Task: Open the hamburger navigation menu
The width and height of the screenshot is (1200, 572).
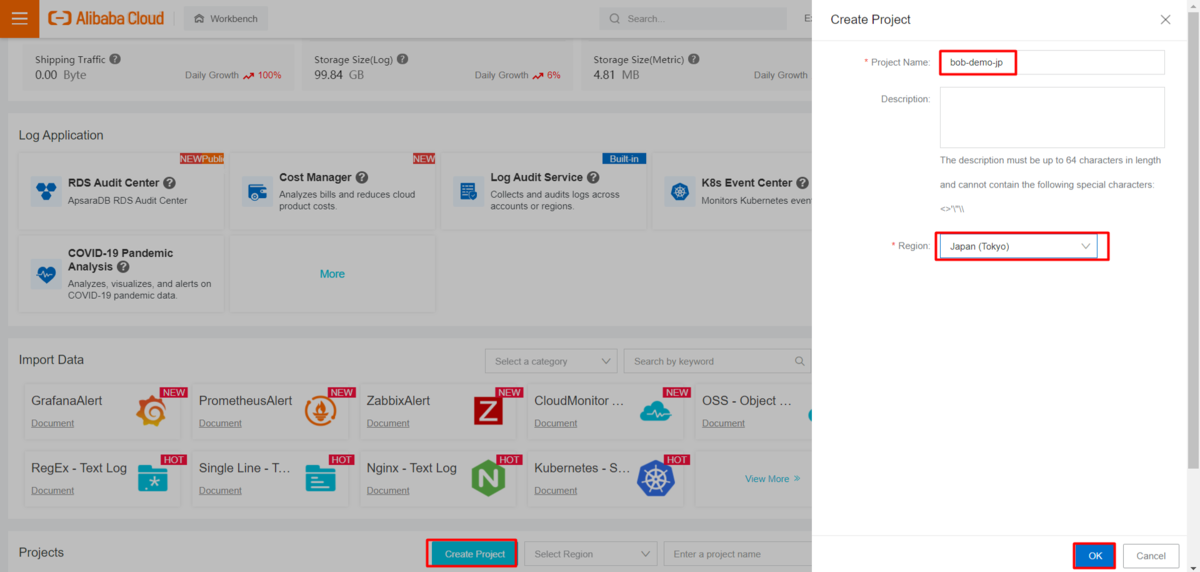Action: (x=19, y=18)
